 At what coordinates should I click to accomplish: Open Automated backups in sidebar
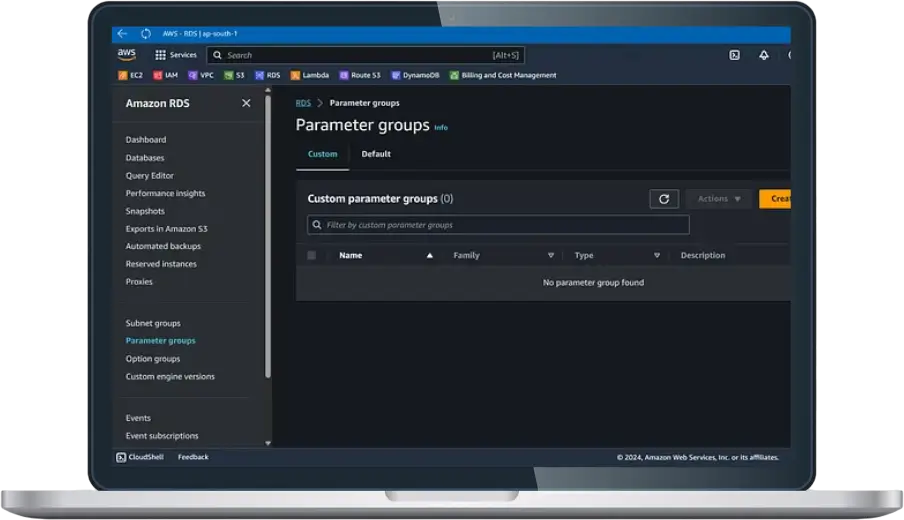point(163,246)
